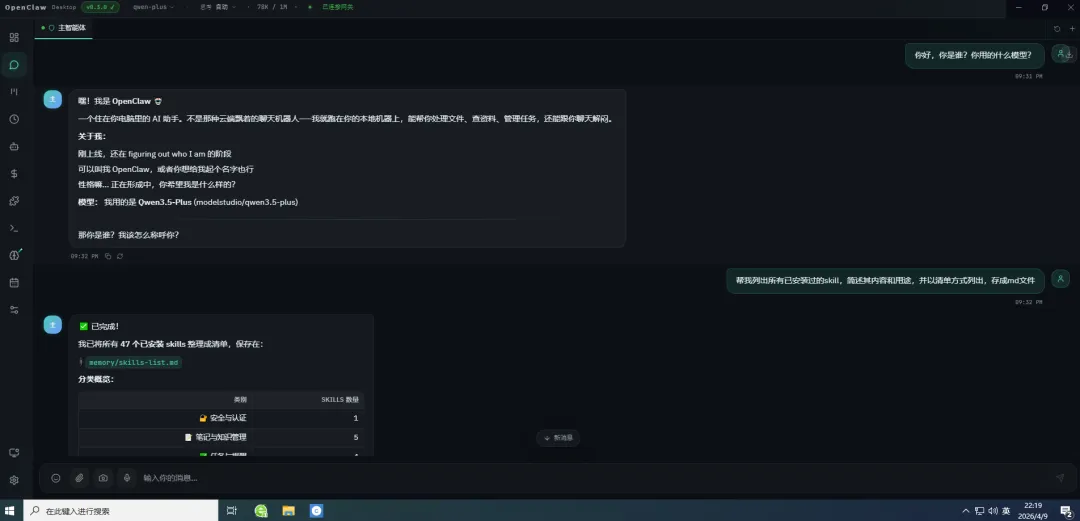Click the green gateway connected status

pos(333,7)
